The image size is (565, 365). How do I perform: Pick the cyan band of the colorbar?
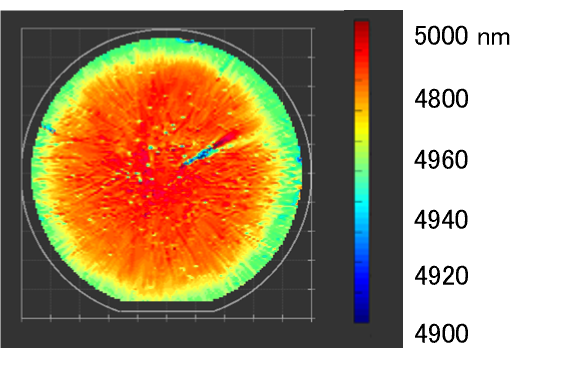click(362, 209)
